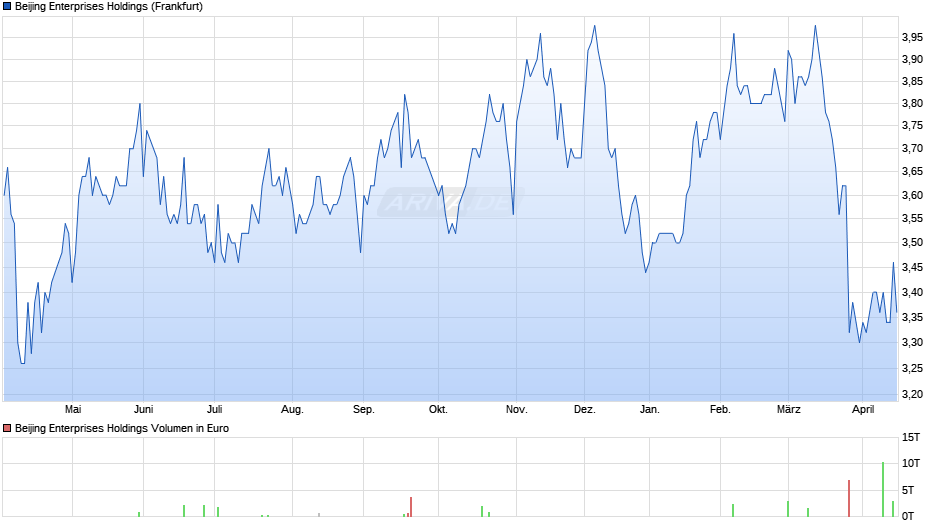Click the blue legend square for Beijing Enterprises Holdings

(x=7, y=7)
